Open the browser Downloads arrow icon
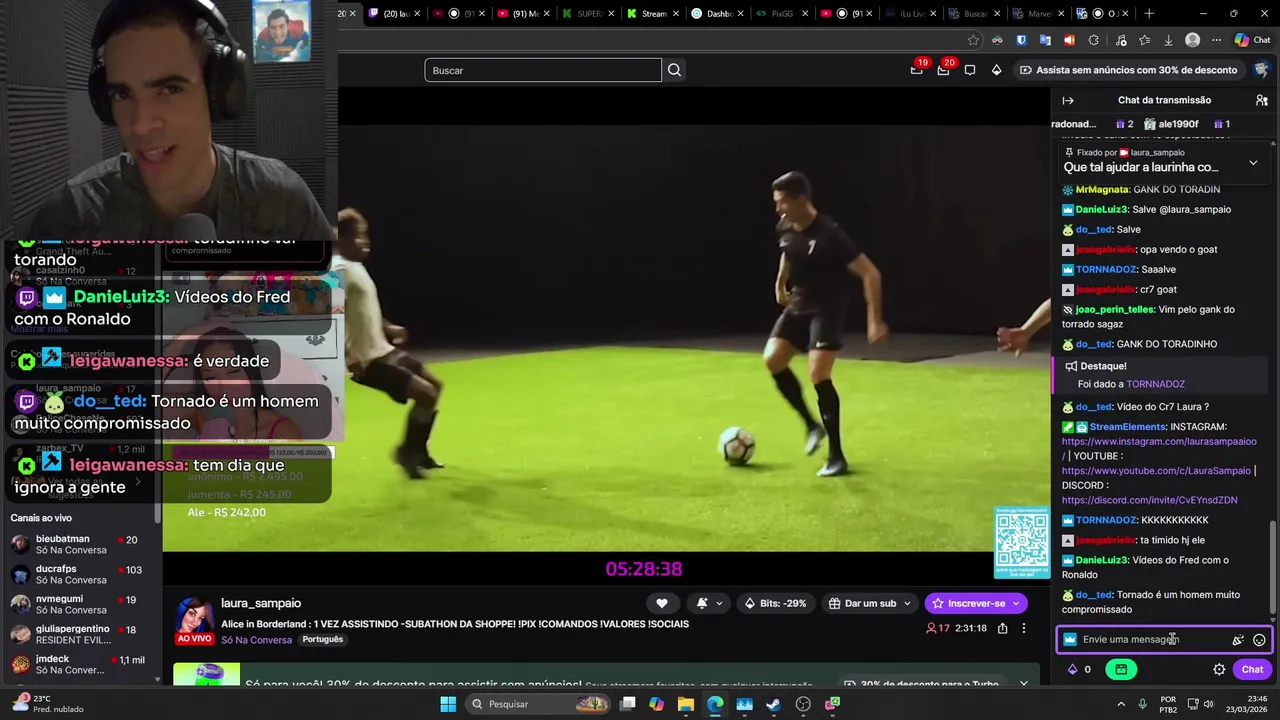1280x720 pixels. coord(1168,40)
